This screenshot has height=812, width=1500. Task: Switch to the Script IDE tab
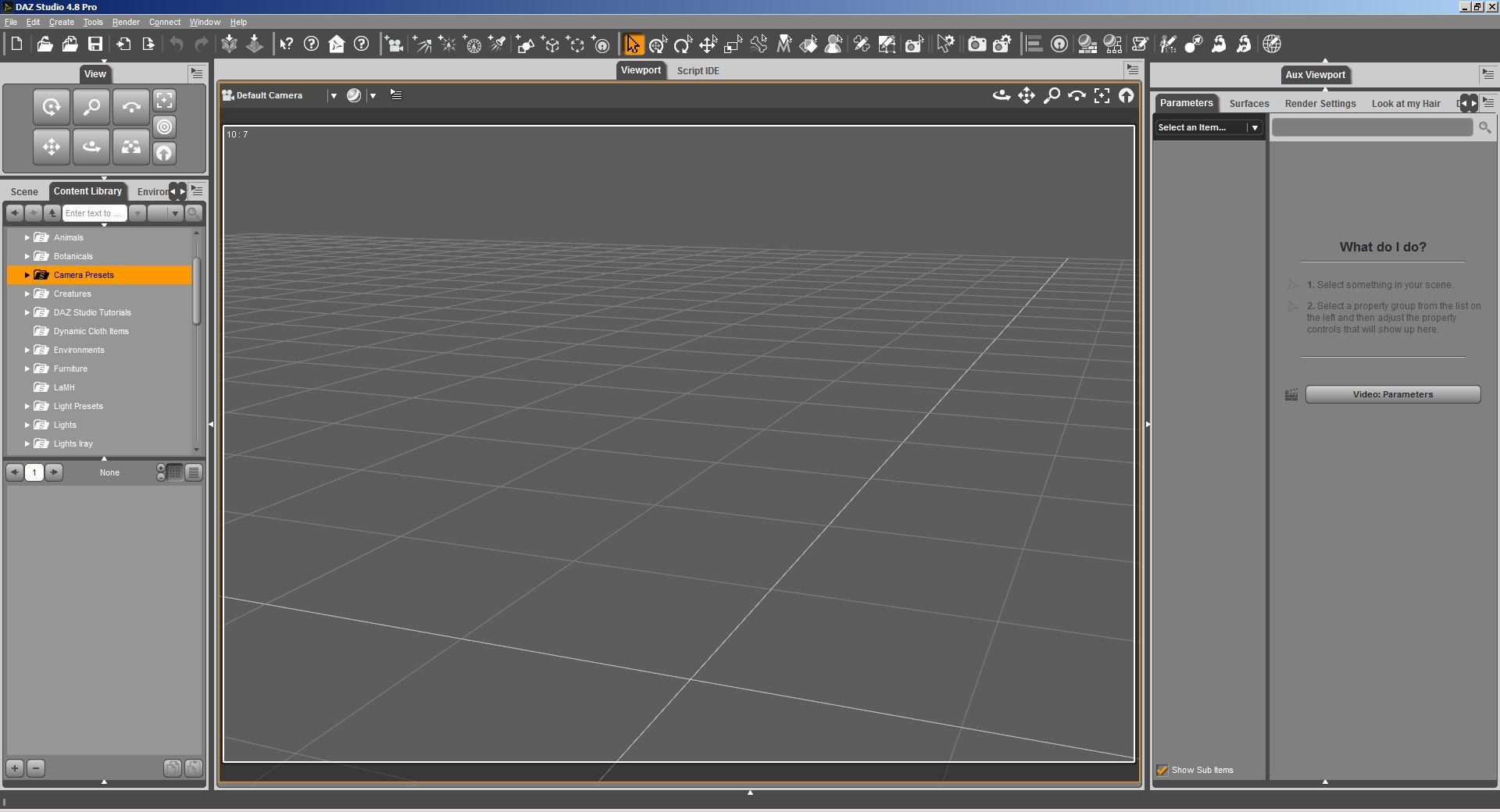coord(698,70)
